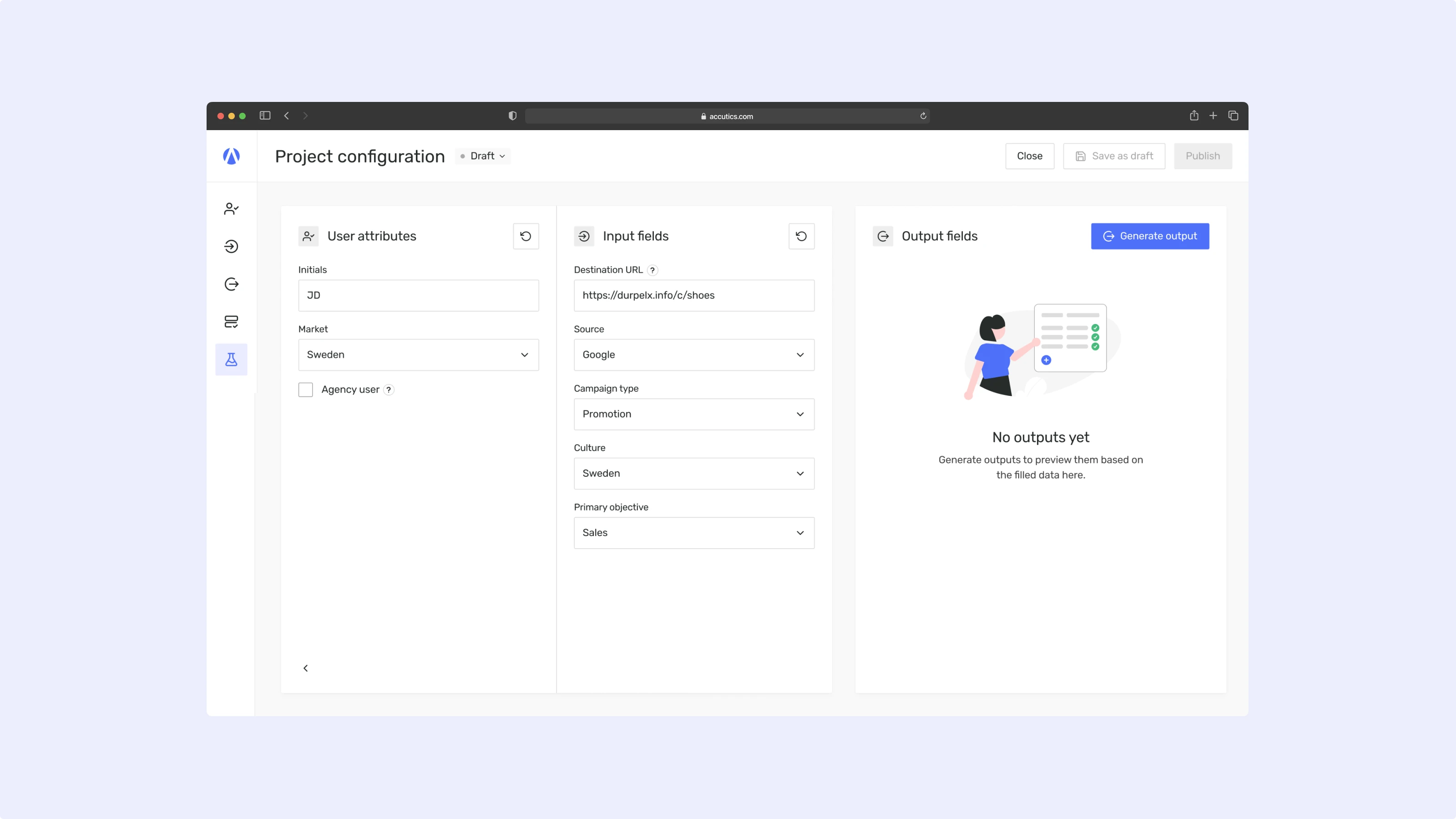
Task: Select the flask test sidebar icon
Action: (x=231, y=359)
